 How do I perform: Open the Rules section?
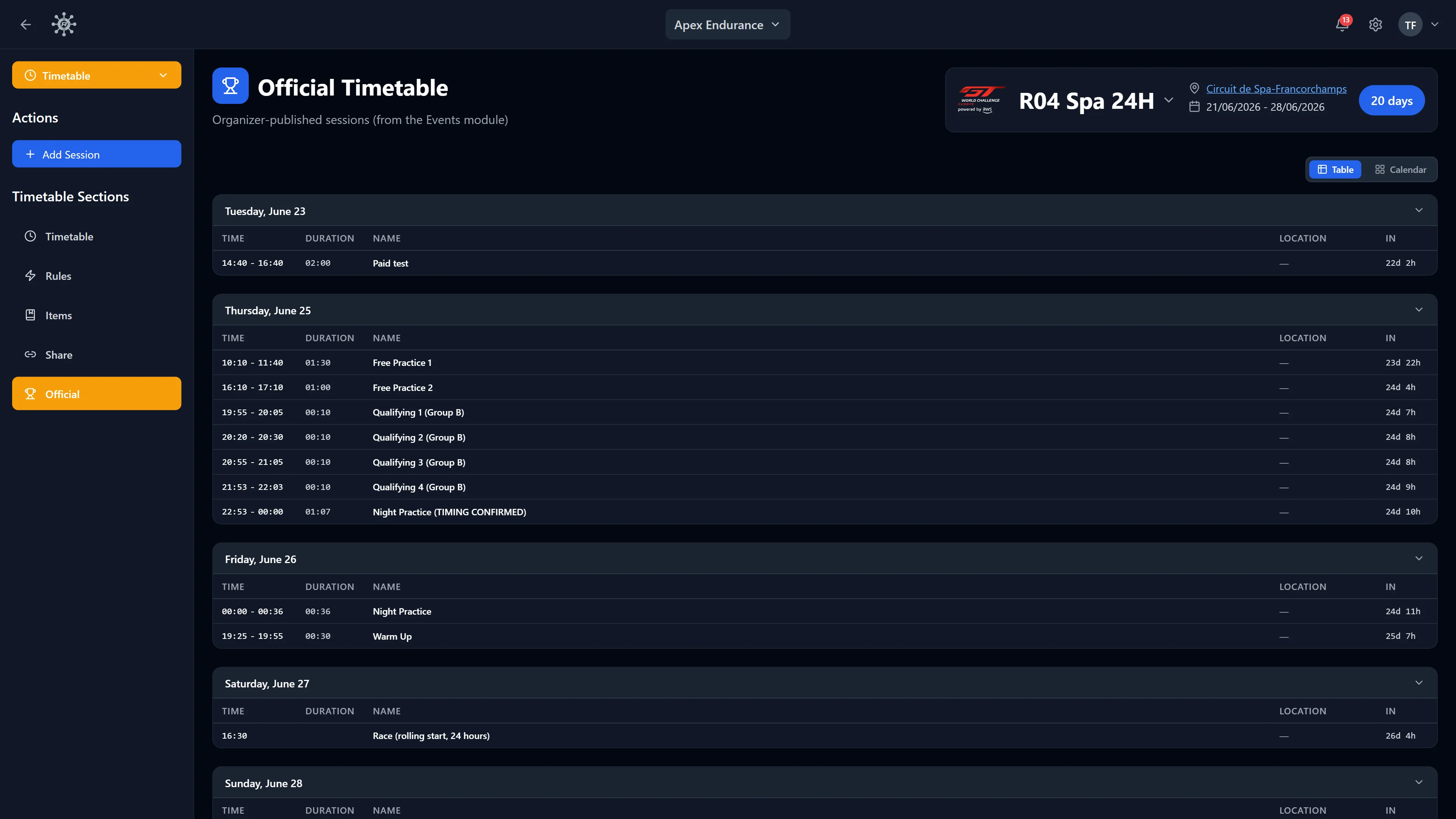point(97,276)
